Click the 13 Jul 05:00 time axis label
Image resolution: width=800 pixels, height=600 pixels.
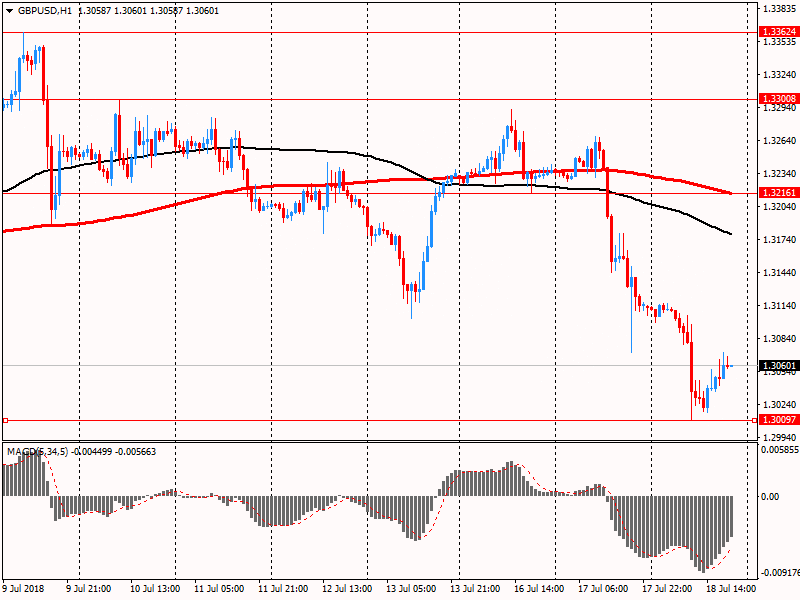tap(411, 589)
